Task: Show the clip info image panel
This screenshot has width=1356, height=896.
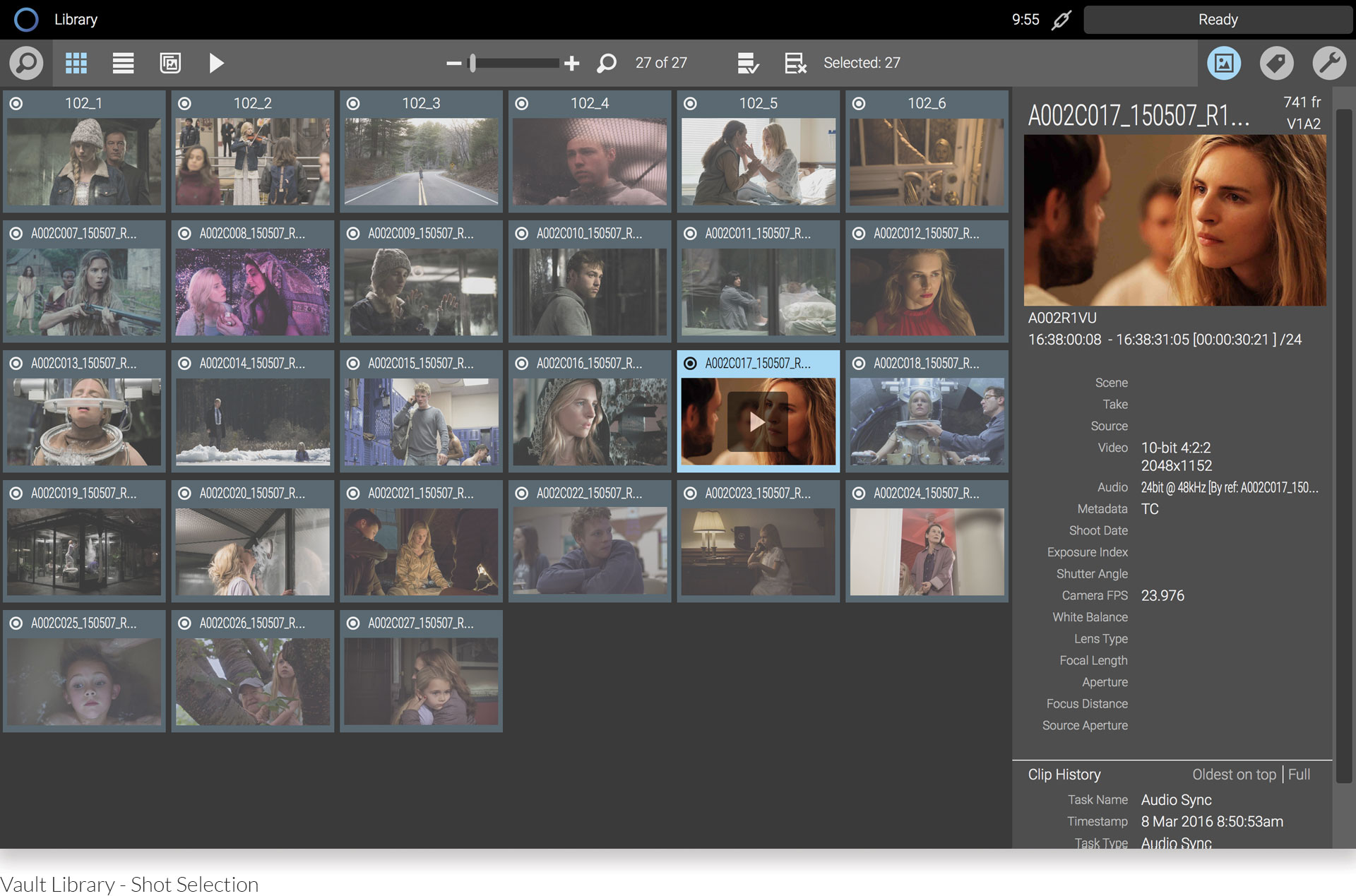Action: [1224, 64]
